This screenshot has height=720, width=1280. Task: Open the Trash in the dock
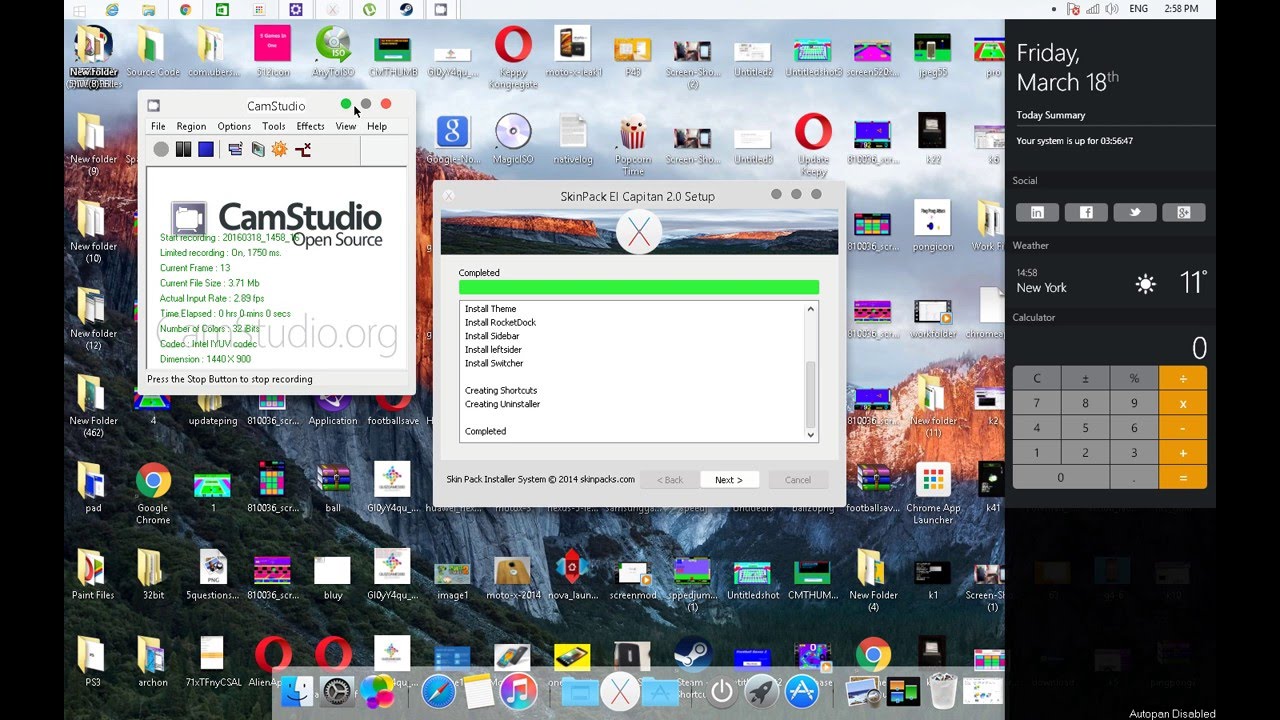(943, 691)
